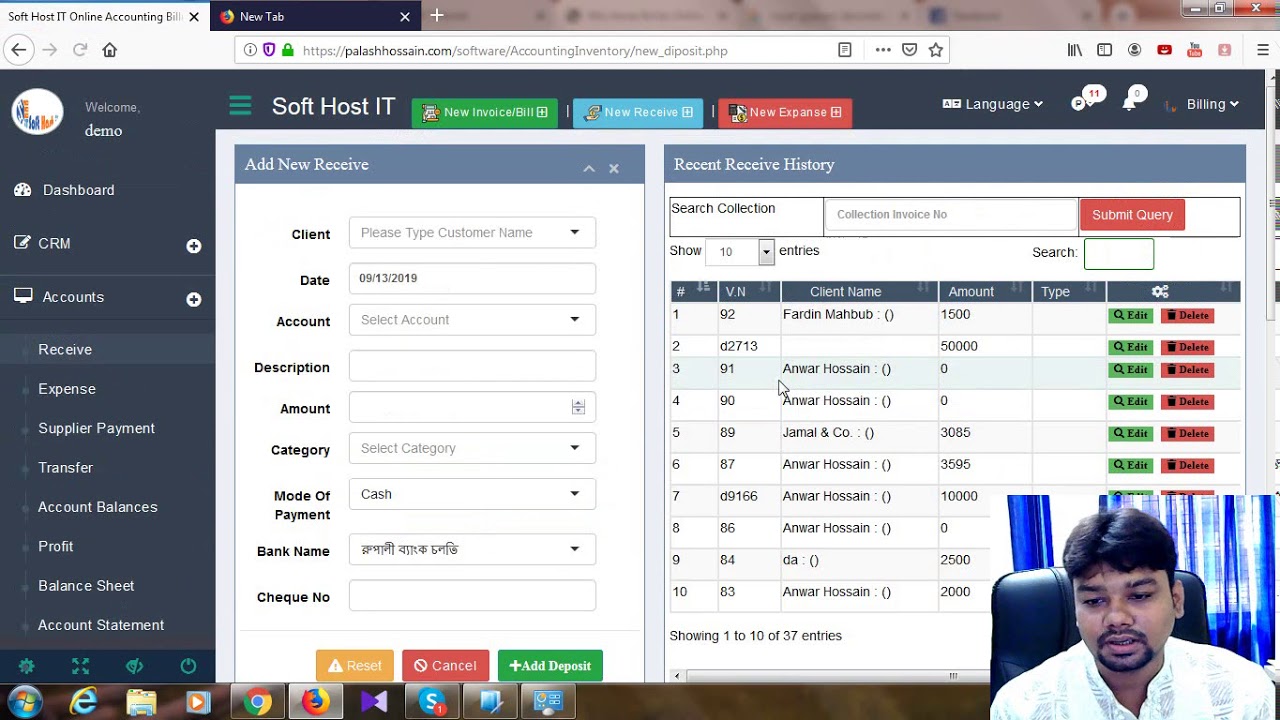Expand the CRM plus icon
The image size is (1280, 720).
click(194, 246)
